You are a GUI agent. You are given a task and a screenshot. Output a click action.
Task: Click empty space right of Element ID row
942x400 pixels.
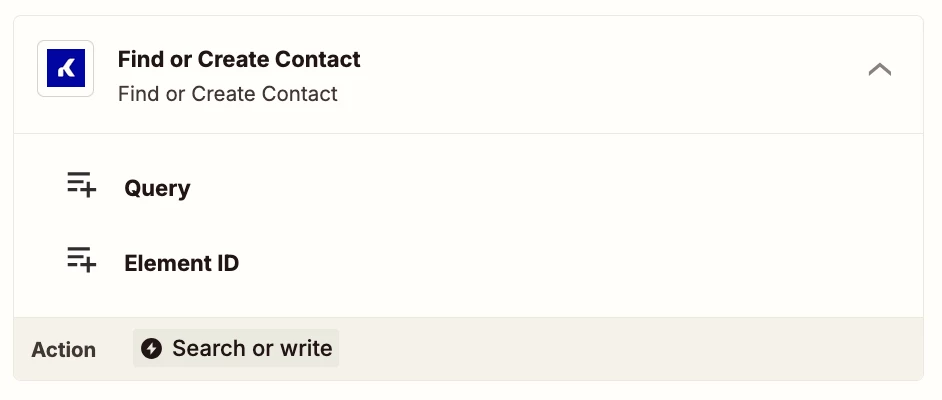[x=571, y=263]
